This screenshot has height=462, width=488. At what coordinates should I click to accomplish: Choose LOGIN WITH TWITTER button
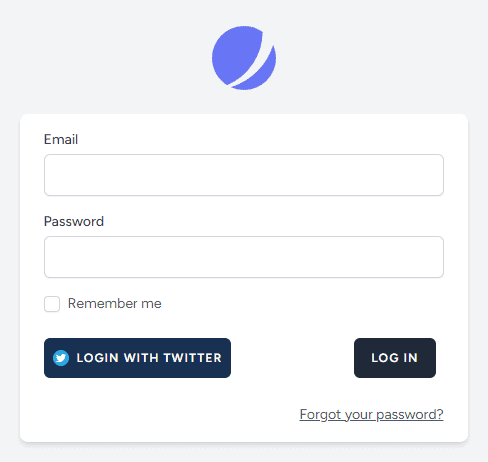click(x=137, y=358)
